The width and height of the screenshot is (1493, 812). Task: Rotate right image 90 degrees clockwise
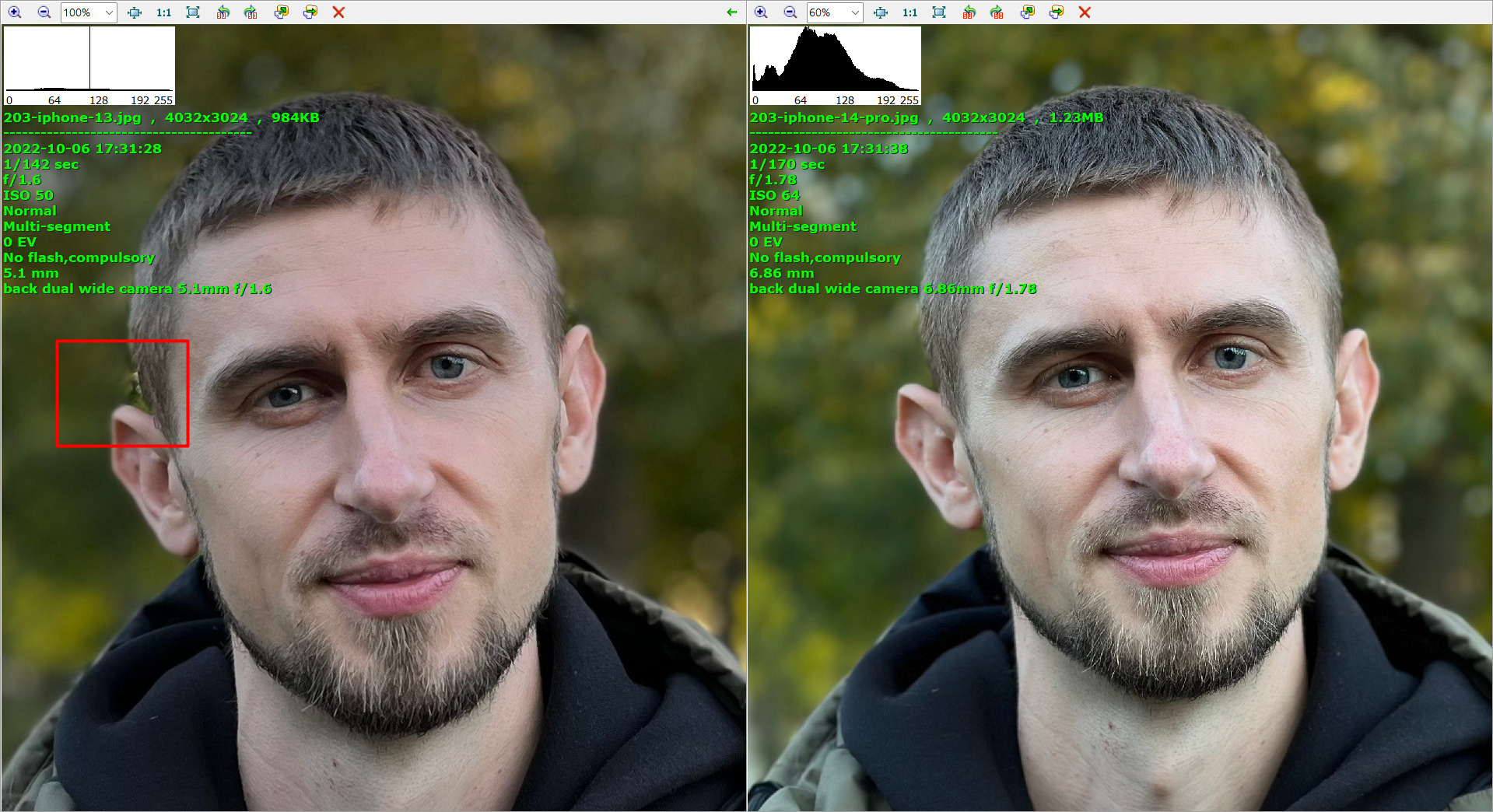coord(997,12)
